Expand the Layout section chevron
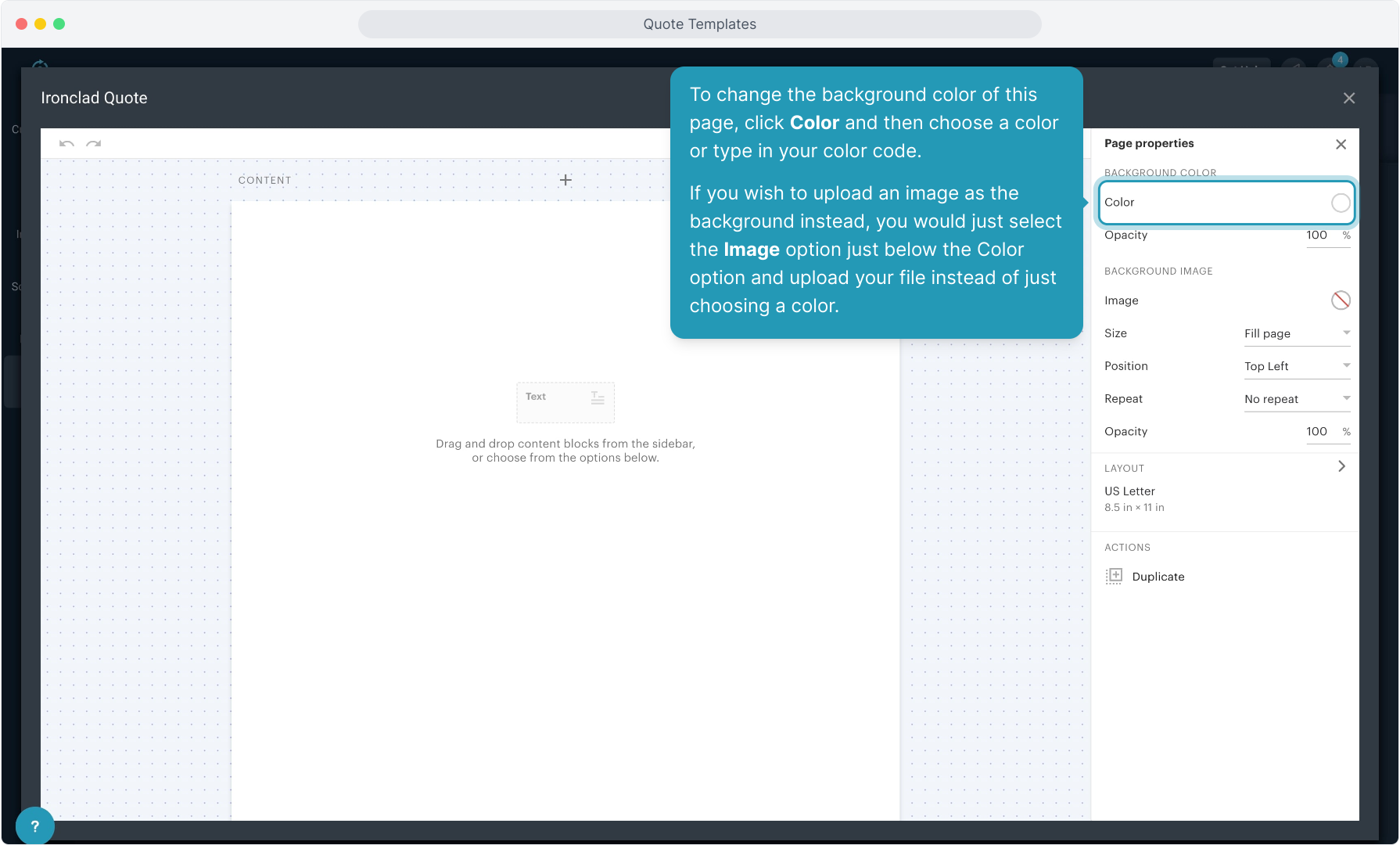The height and width of the screenshot is (845, 1400). pos(1341,466)
